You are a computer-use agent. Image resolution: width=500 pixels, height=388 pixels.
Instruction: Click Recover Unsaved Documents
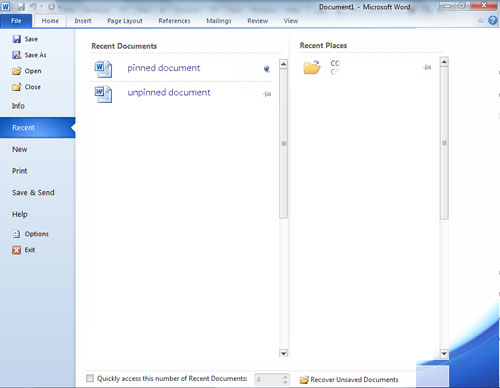(x=354, y=380)
